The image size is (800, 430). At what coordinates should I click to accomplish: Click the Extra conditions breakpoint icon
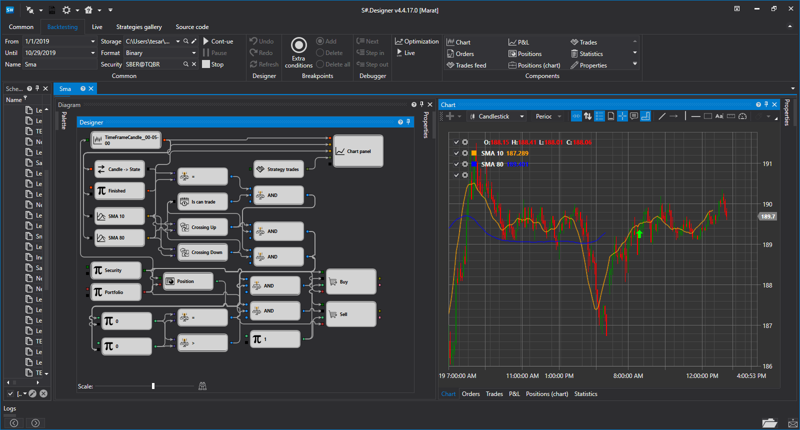click(x=298, y=45)
